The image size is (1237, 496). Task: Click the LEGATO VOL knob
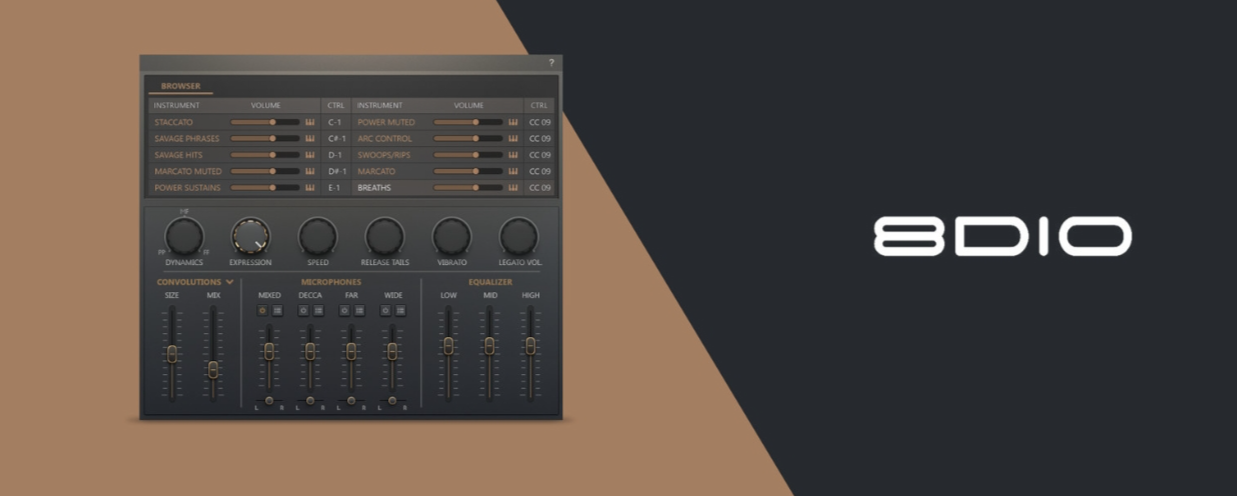tap(518, 236)
